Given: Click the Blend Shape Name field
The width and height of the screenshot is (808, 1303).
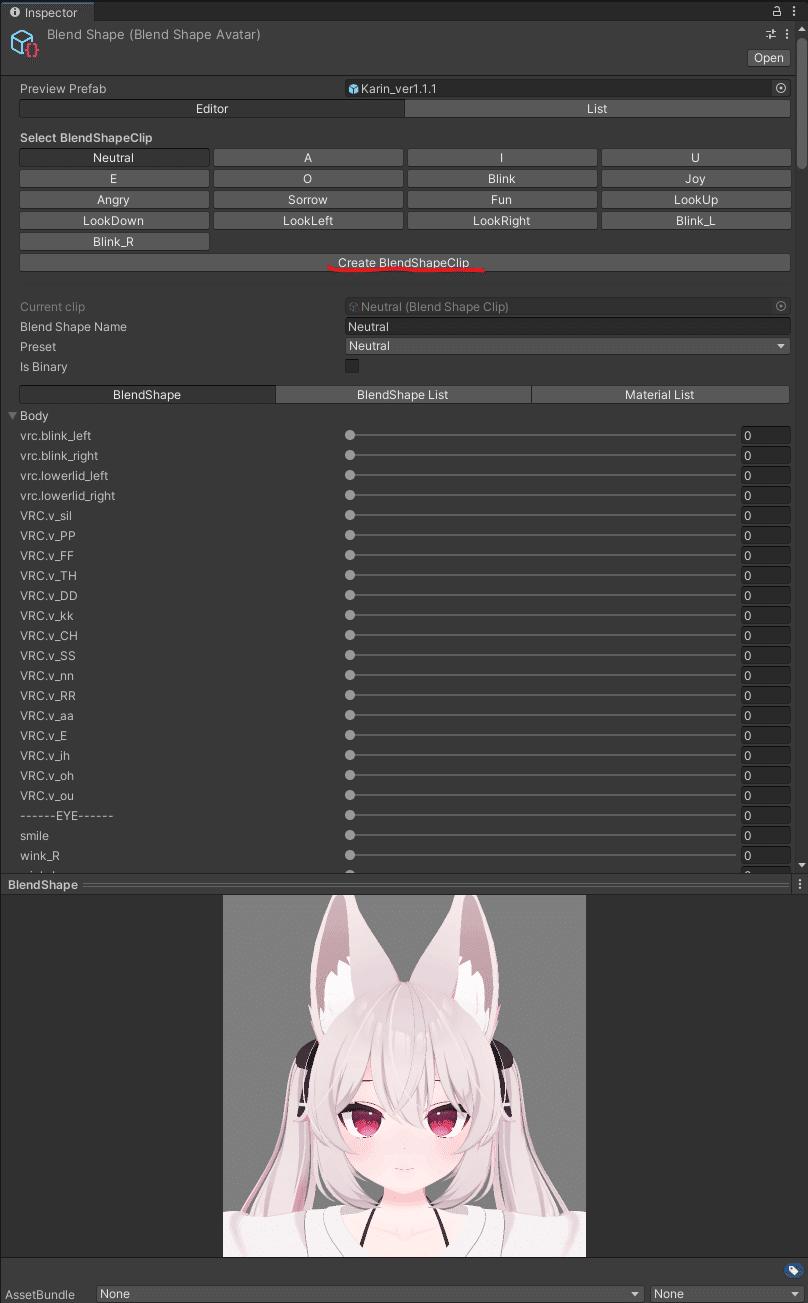Looking at the screenshot, I should click(x=568, y=327).
